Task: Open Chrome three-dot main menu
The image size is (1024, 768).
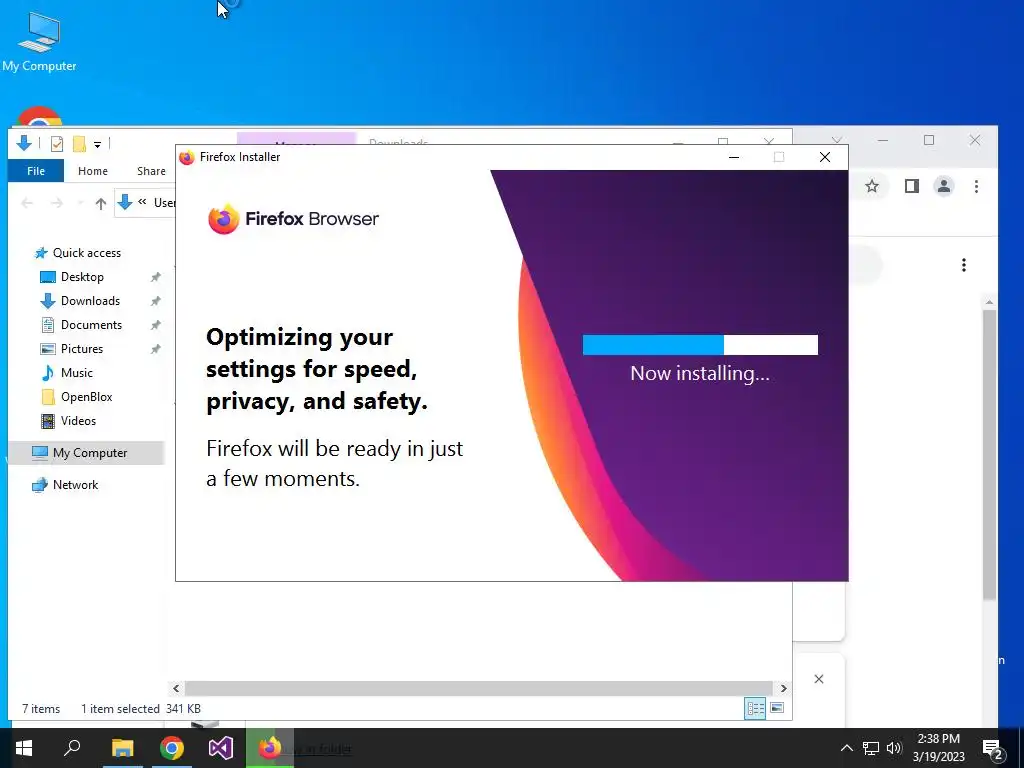Action: pyautogui.click(x=976, y=187)
